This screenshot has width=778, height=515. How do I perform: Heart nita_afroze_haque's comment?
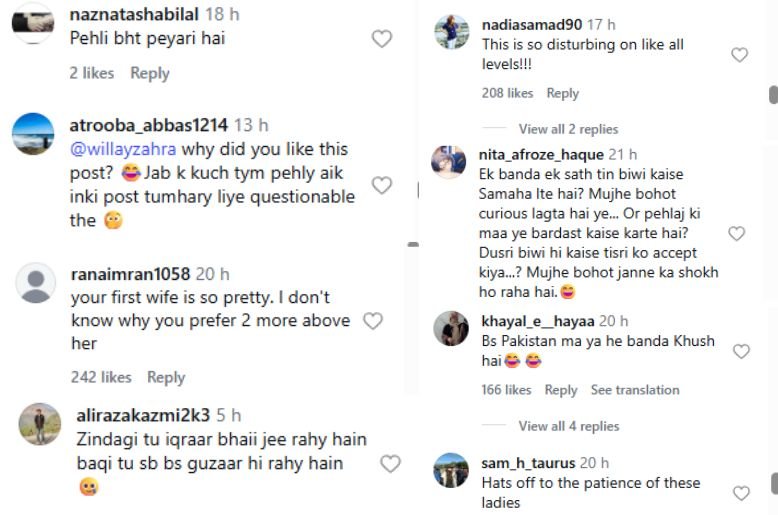coord(736,234)
